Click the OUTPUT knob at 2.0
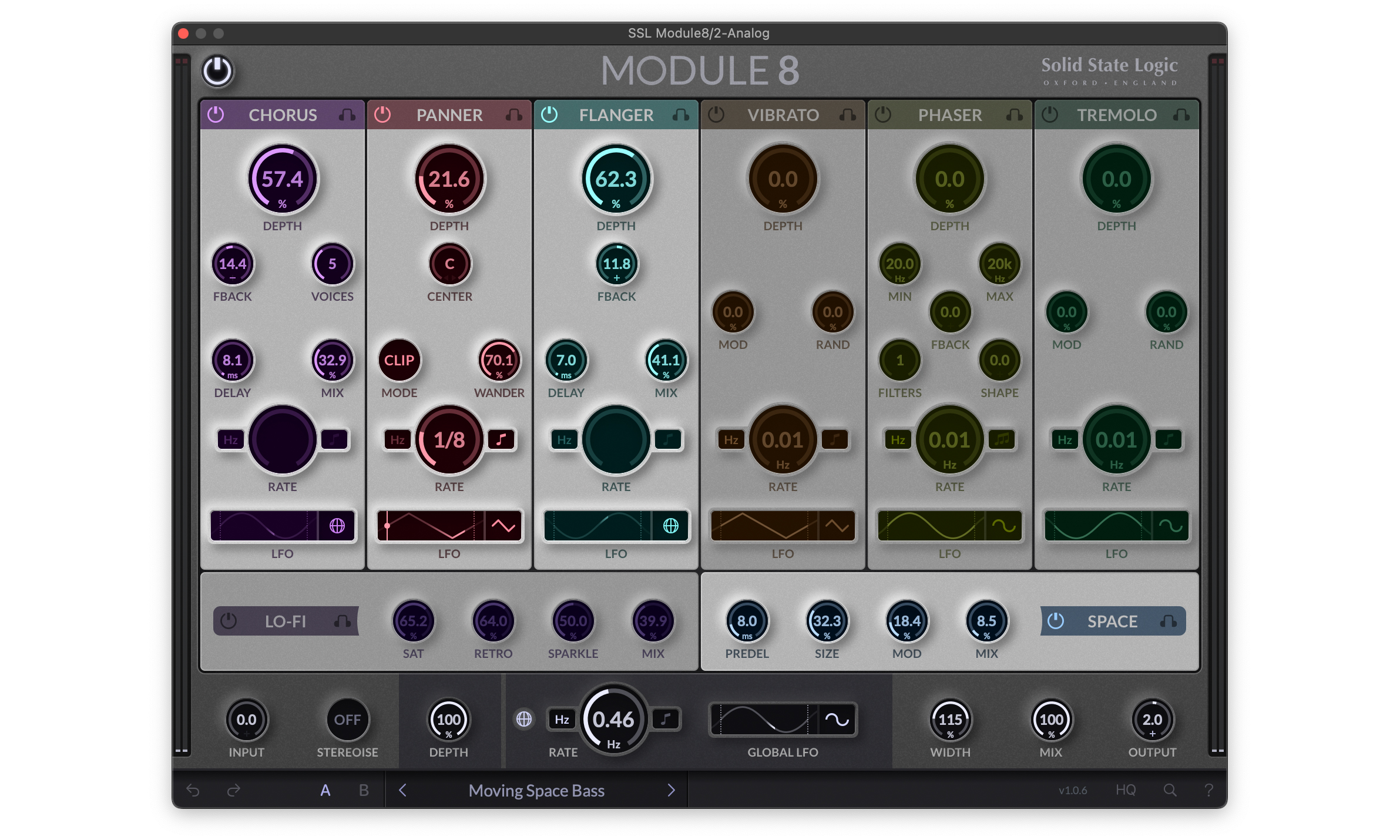The image size is (1400, 840). (1152, 719)
